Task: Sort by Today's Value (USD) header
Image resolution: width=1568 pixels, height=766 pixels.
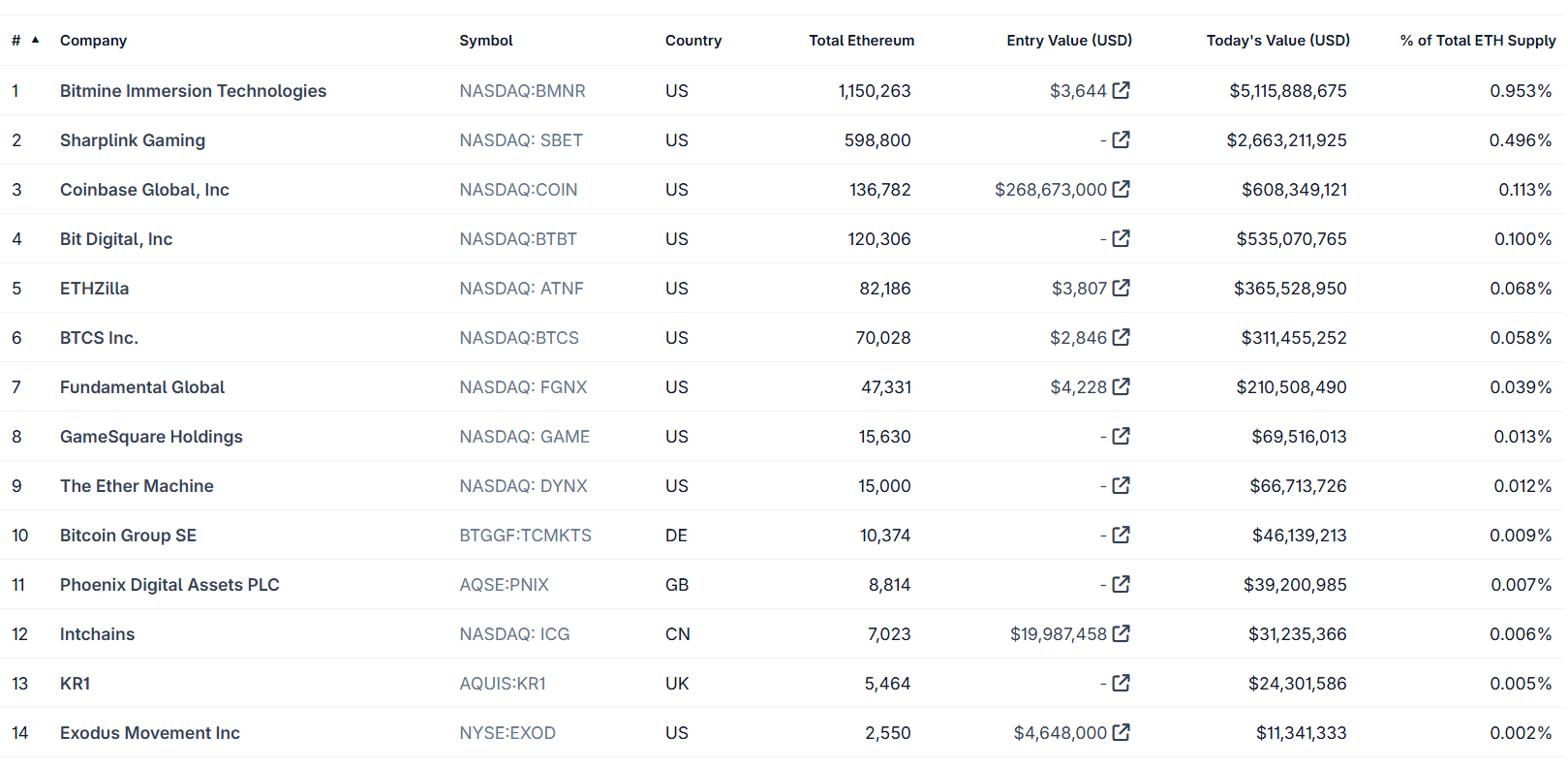Action: tap(1277, 41)
